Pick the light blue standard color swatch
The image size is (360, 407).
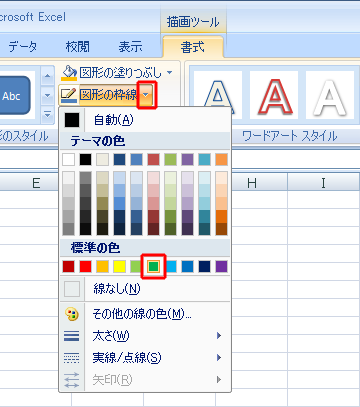[171, 267]
